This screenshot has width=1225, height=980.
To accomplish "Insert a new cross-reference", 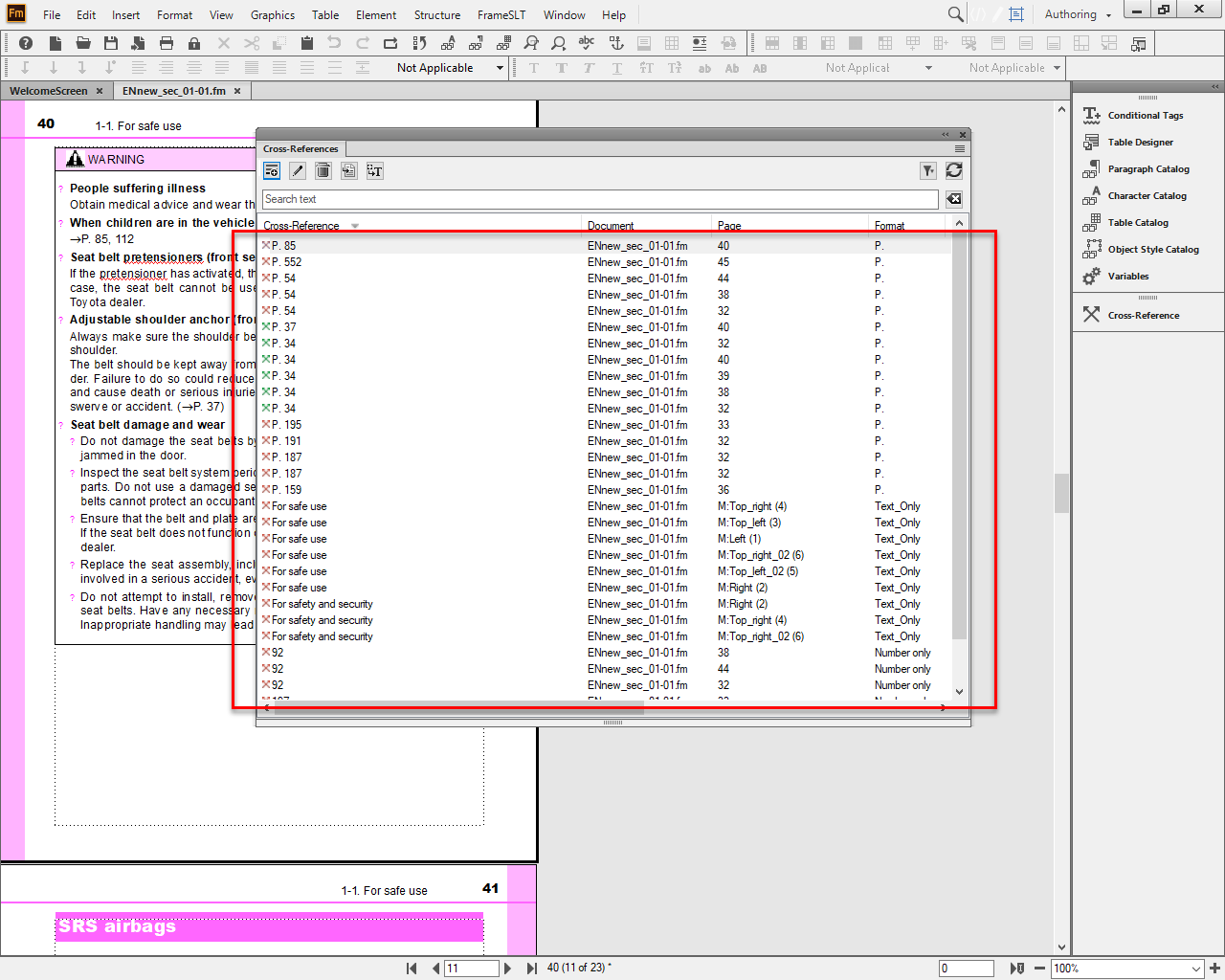I will tap(272, 170).
